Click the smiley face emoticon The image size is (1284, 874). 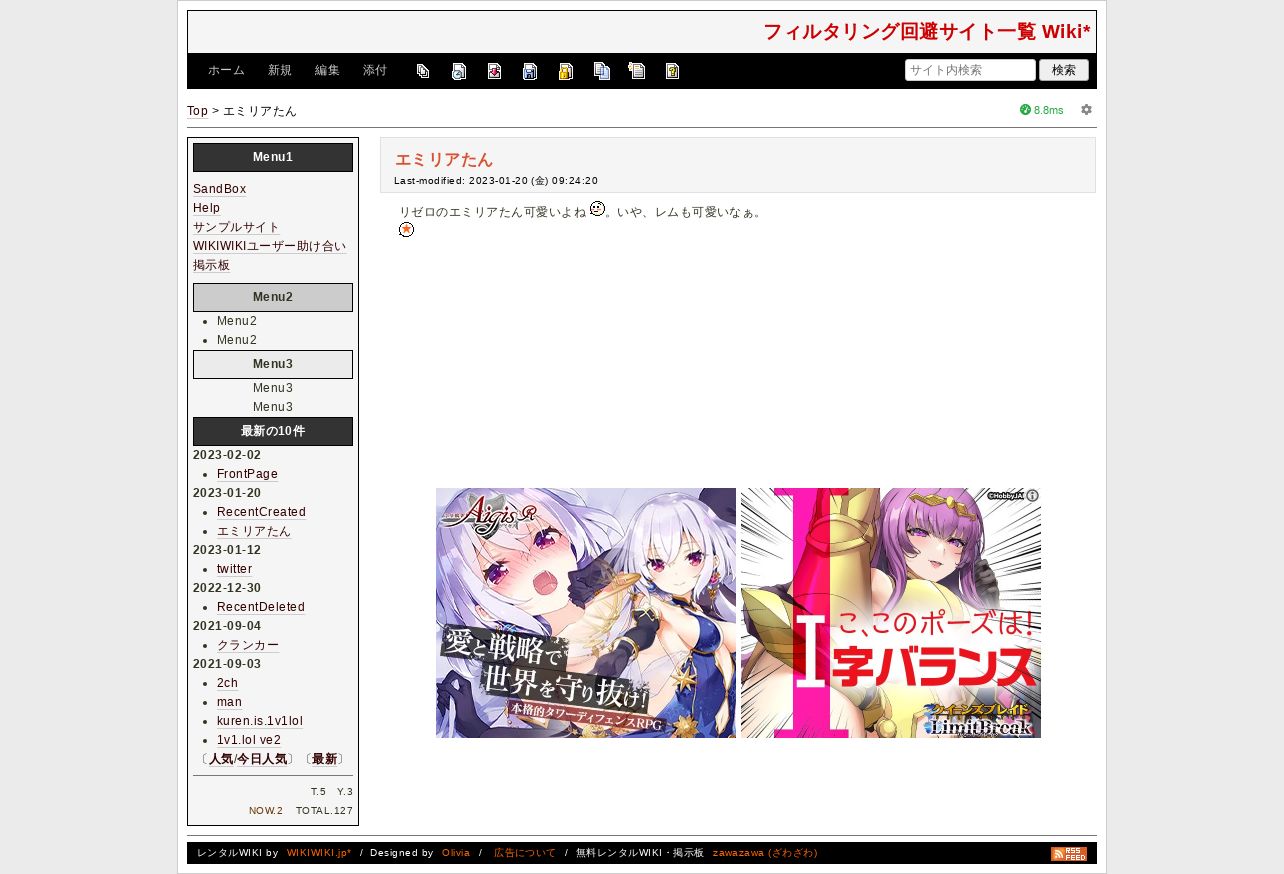(x=597, y=208)
